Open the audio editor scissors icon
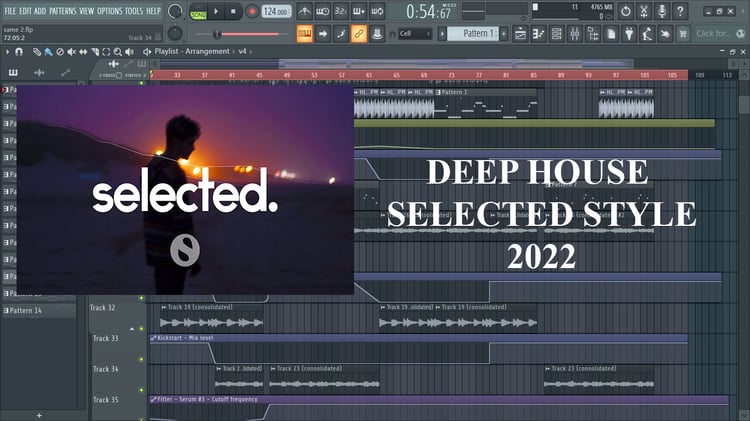 pyautogui.click(x=644, y=11)
